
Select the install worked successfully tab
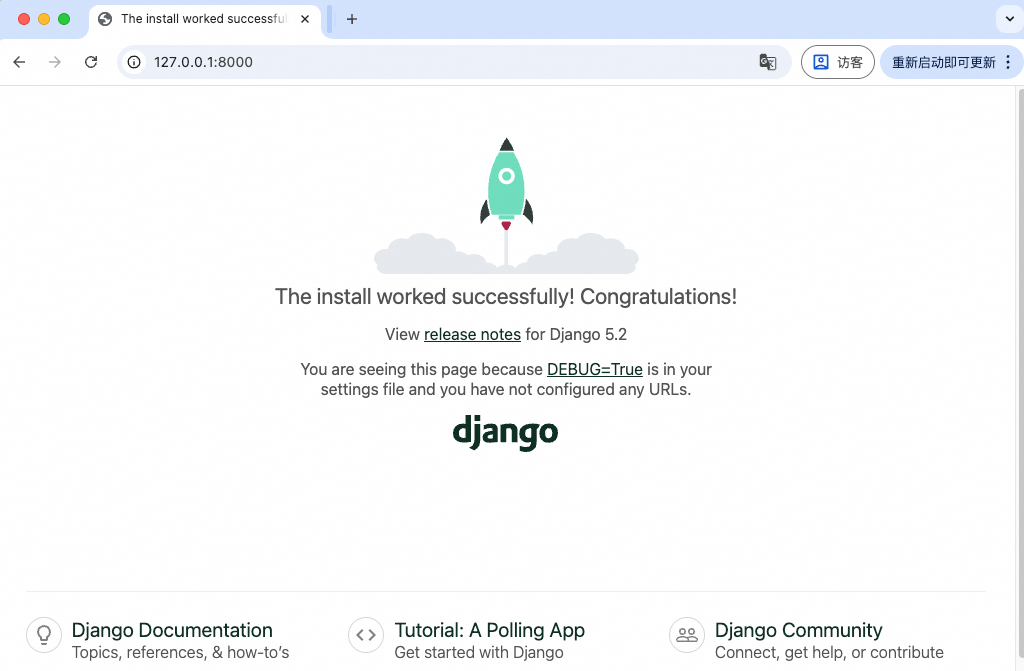(204, 19)
